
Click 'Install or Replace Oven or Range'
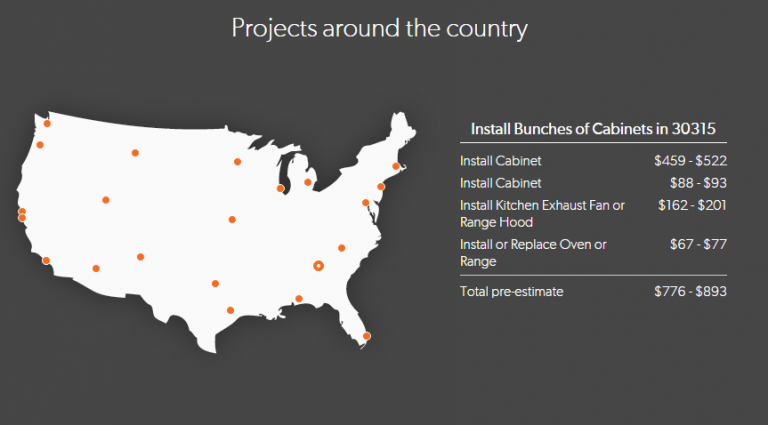coord(533,253)
